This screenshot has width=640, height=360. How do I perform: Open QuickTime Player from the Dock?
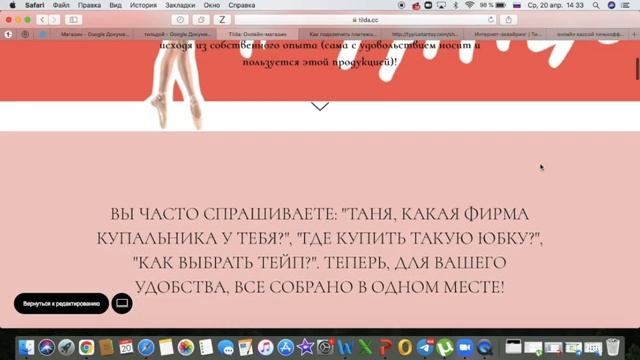tap(485, 348)
